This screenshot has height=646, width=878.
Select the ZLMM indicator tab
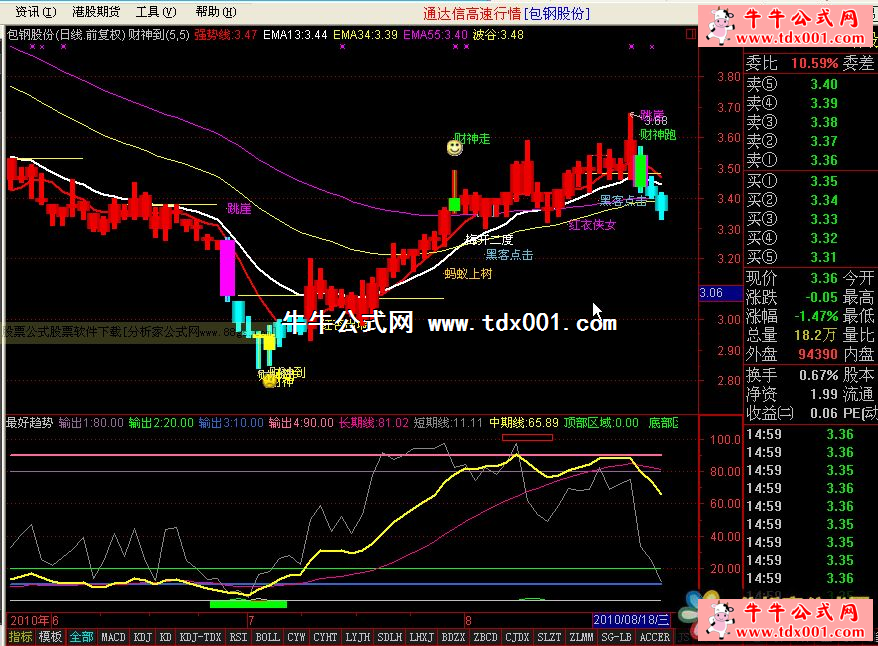[581, 637]
